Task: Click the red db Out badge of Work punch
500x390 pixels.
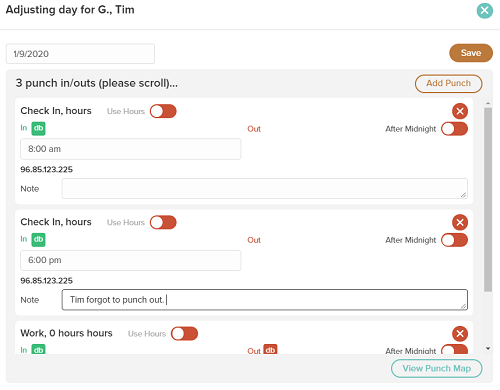Action: click(270, 349)
